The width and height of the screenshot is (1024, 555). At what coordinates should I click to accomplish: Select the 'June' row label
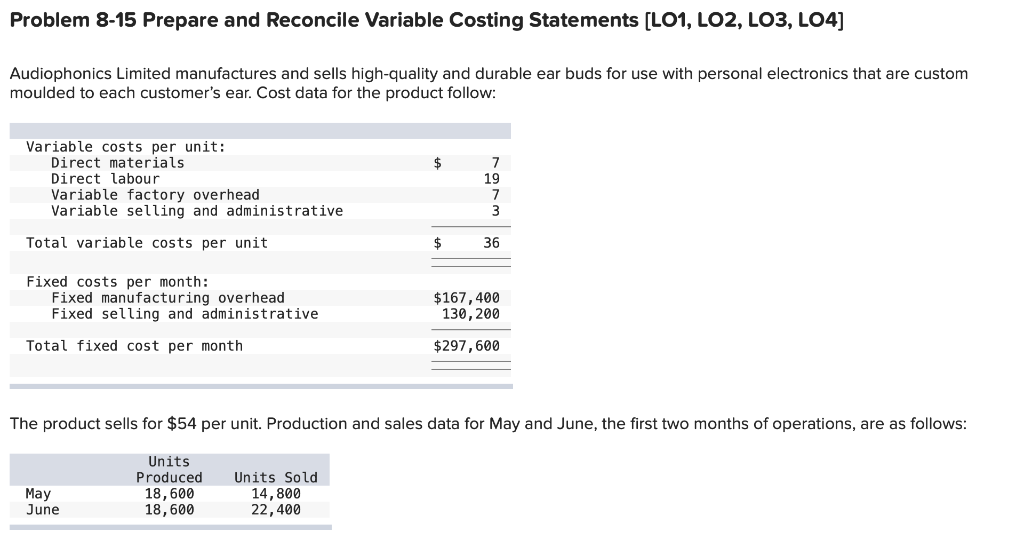click(x=42, y=510)
